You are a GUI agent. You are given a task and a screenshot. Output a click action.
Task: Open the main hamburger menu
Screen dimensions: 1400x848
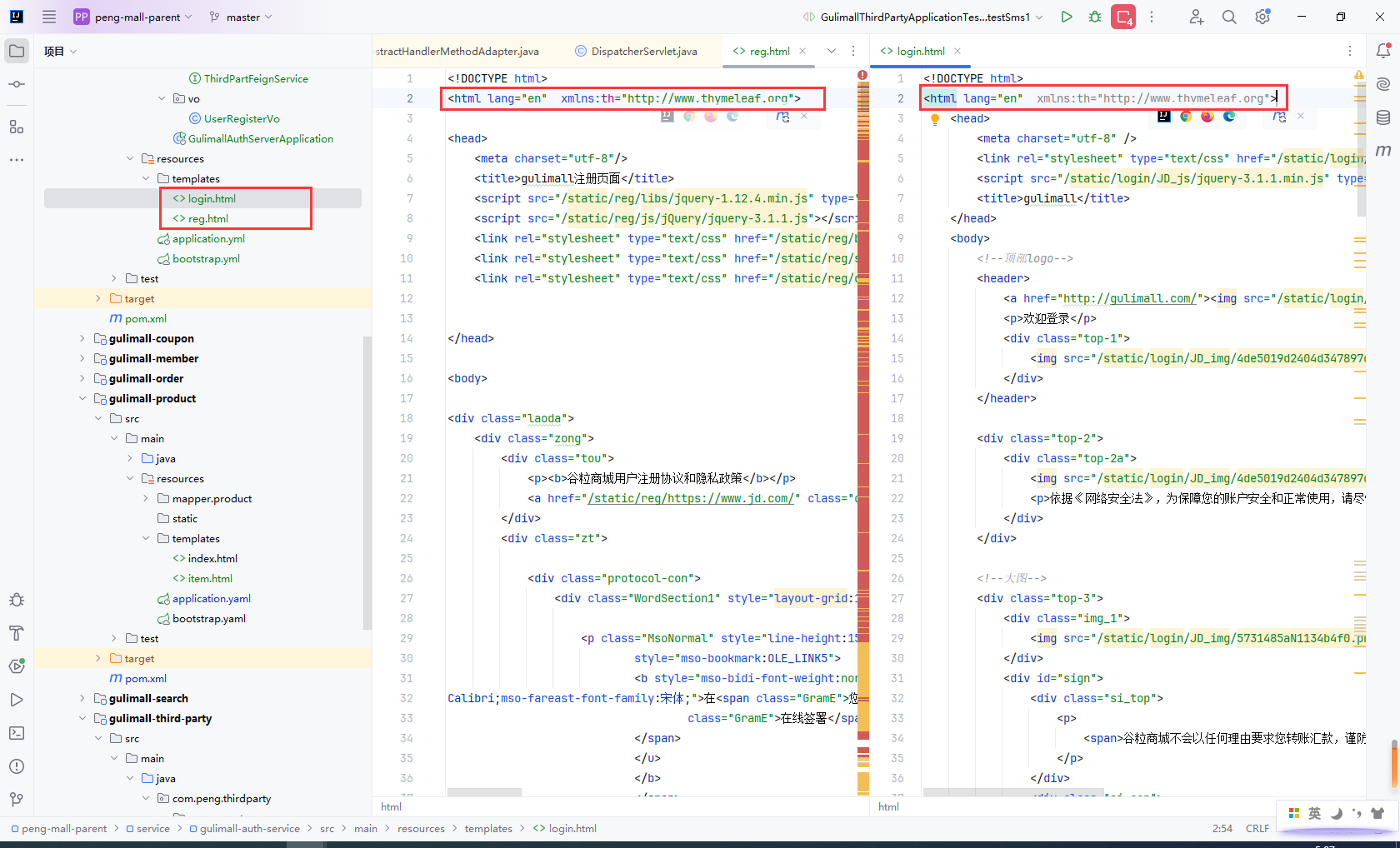[x=49, y=17]
